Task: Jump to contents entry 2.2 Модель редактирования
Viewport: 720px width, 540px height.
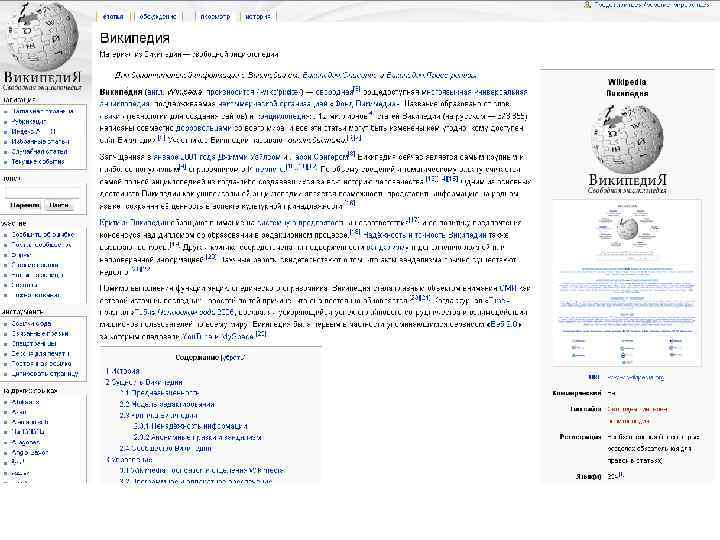Action: (167, 405)
